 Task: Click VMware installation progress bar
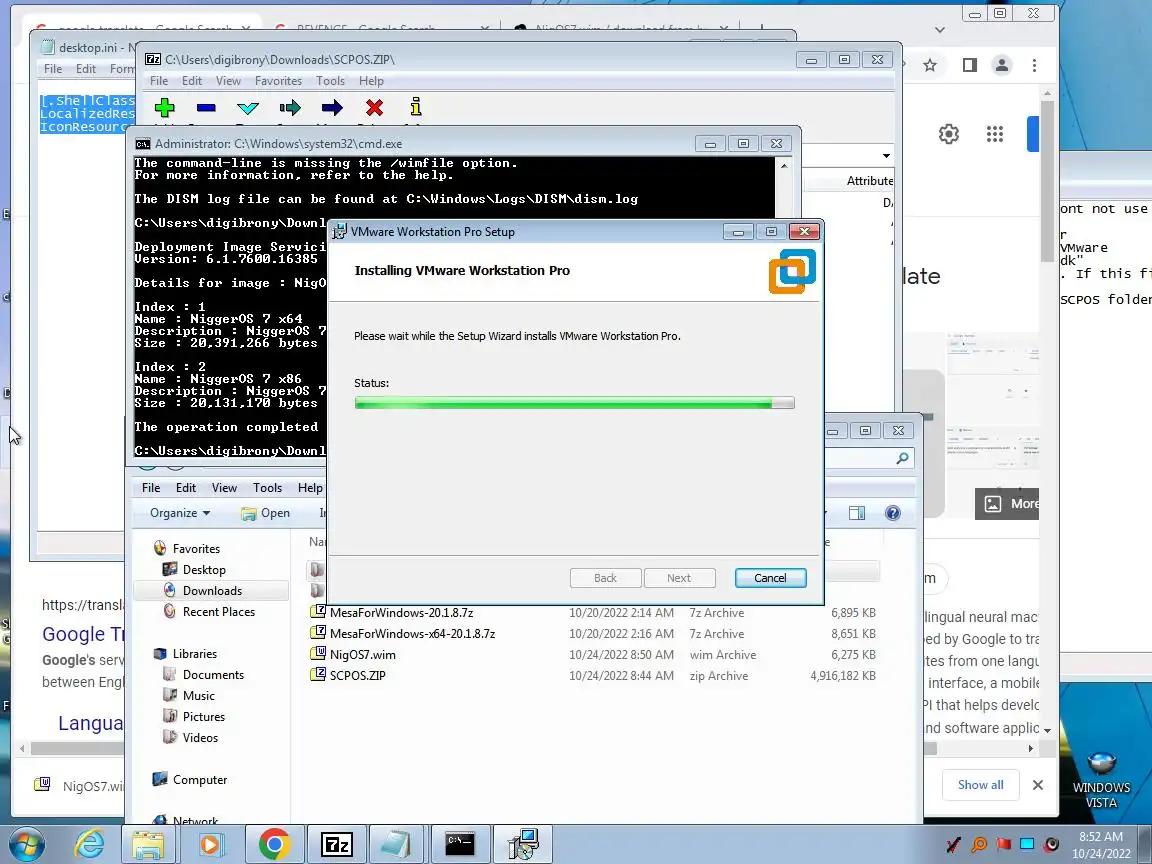click(574, 403)
